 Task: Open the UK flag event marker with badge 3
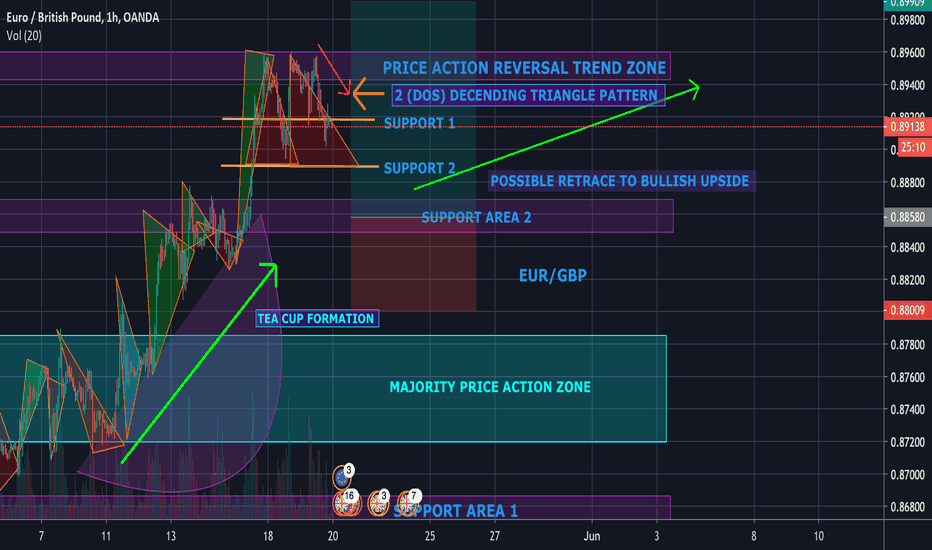click(379, 502)
